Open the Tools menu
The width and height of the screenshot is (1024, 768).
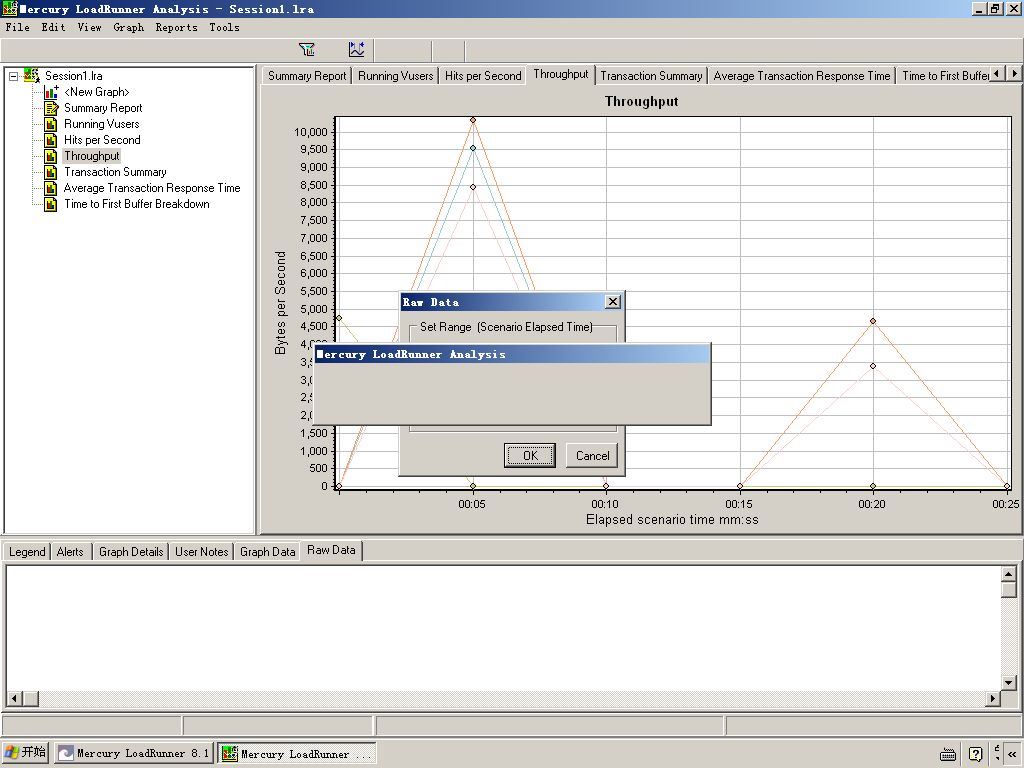(x=225, y=27)
